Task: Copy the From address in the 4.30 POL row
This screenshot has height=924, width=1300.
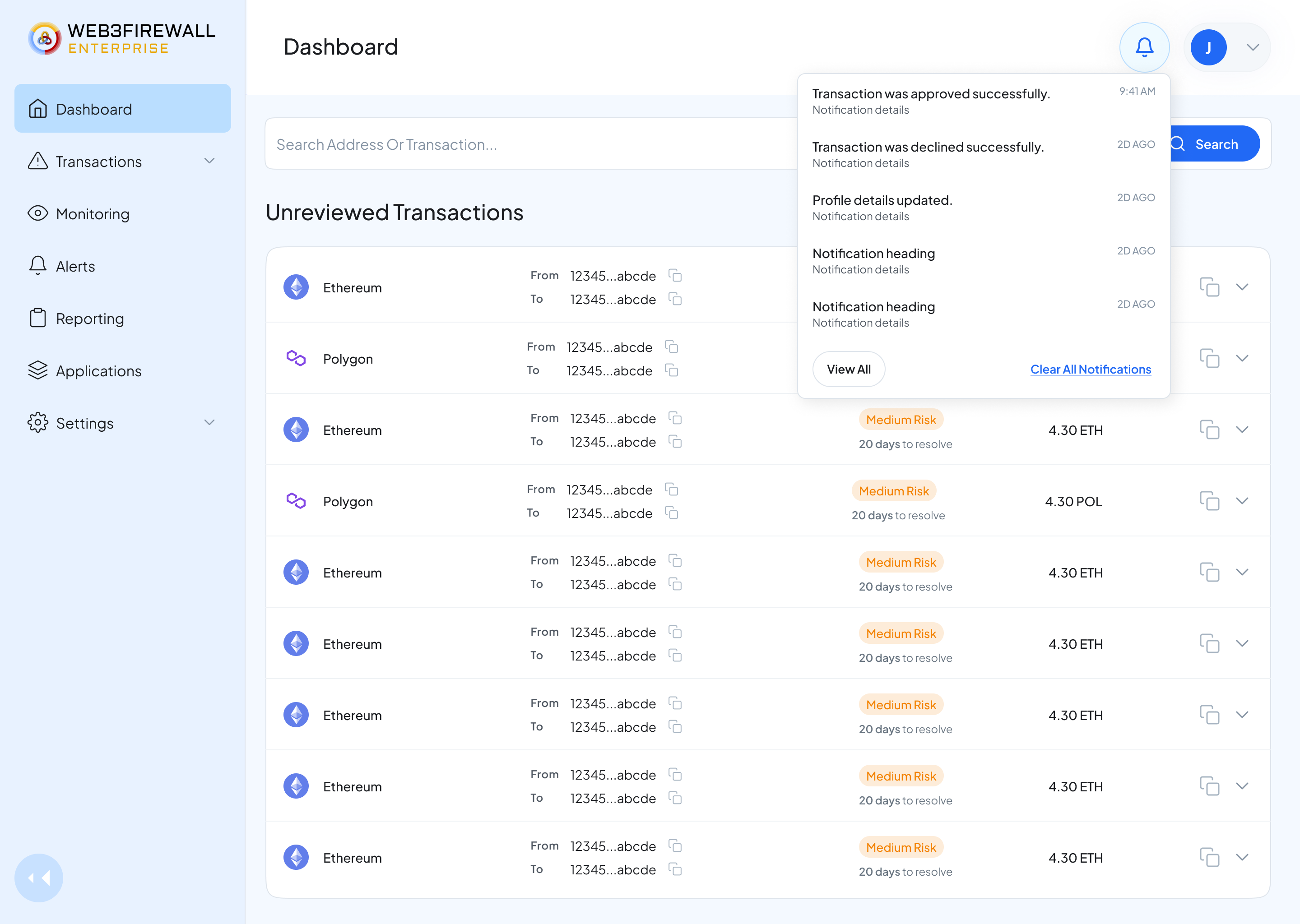Action: (x=672, y=490)
